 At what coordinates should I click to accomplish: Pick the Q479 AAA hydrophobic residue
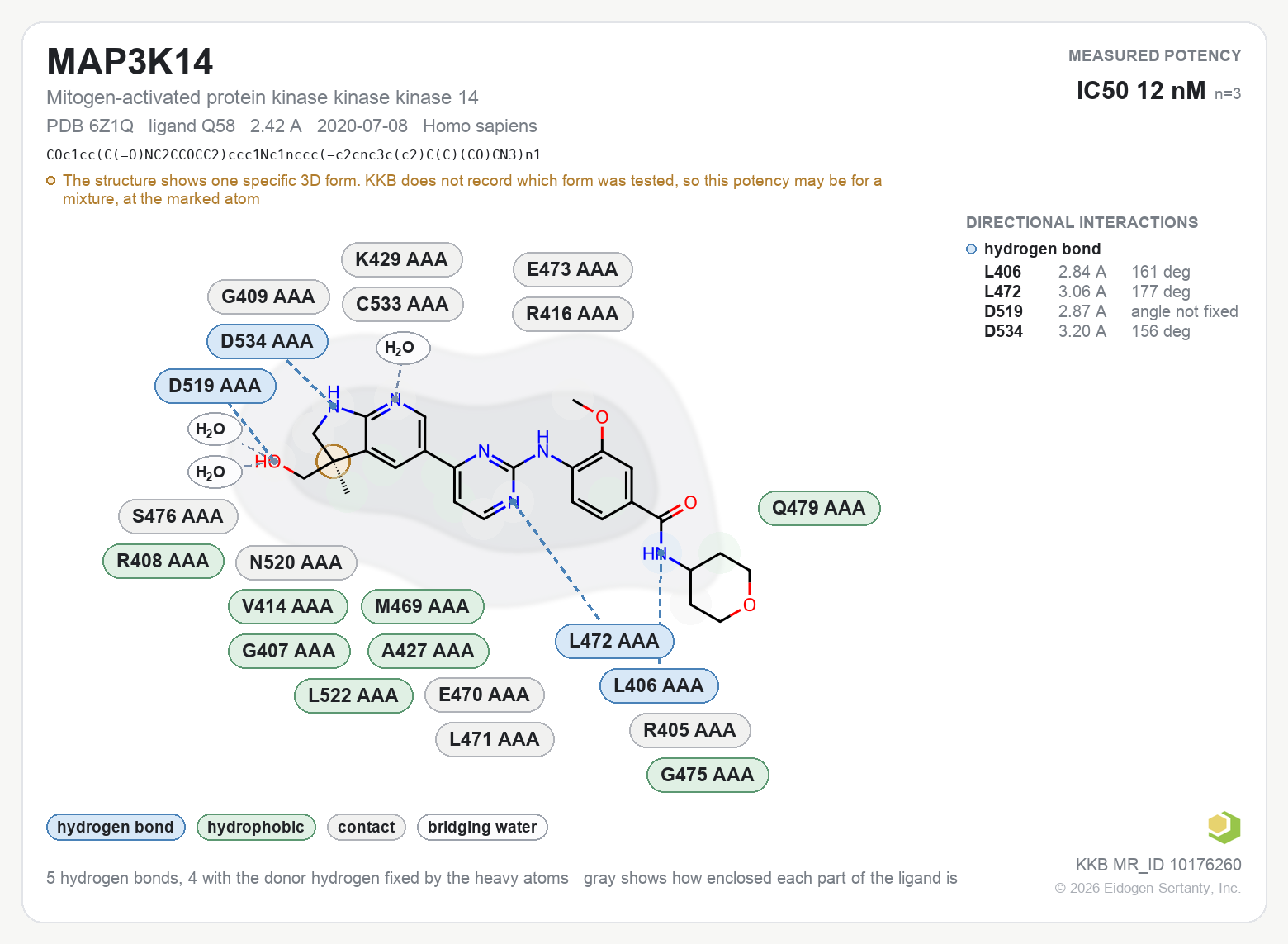coord(820,508)
